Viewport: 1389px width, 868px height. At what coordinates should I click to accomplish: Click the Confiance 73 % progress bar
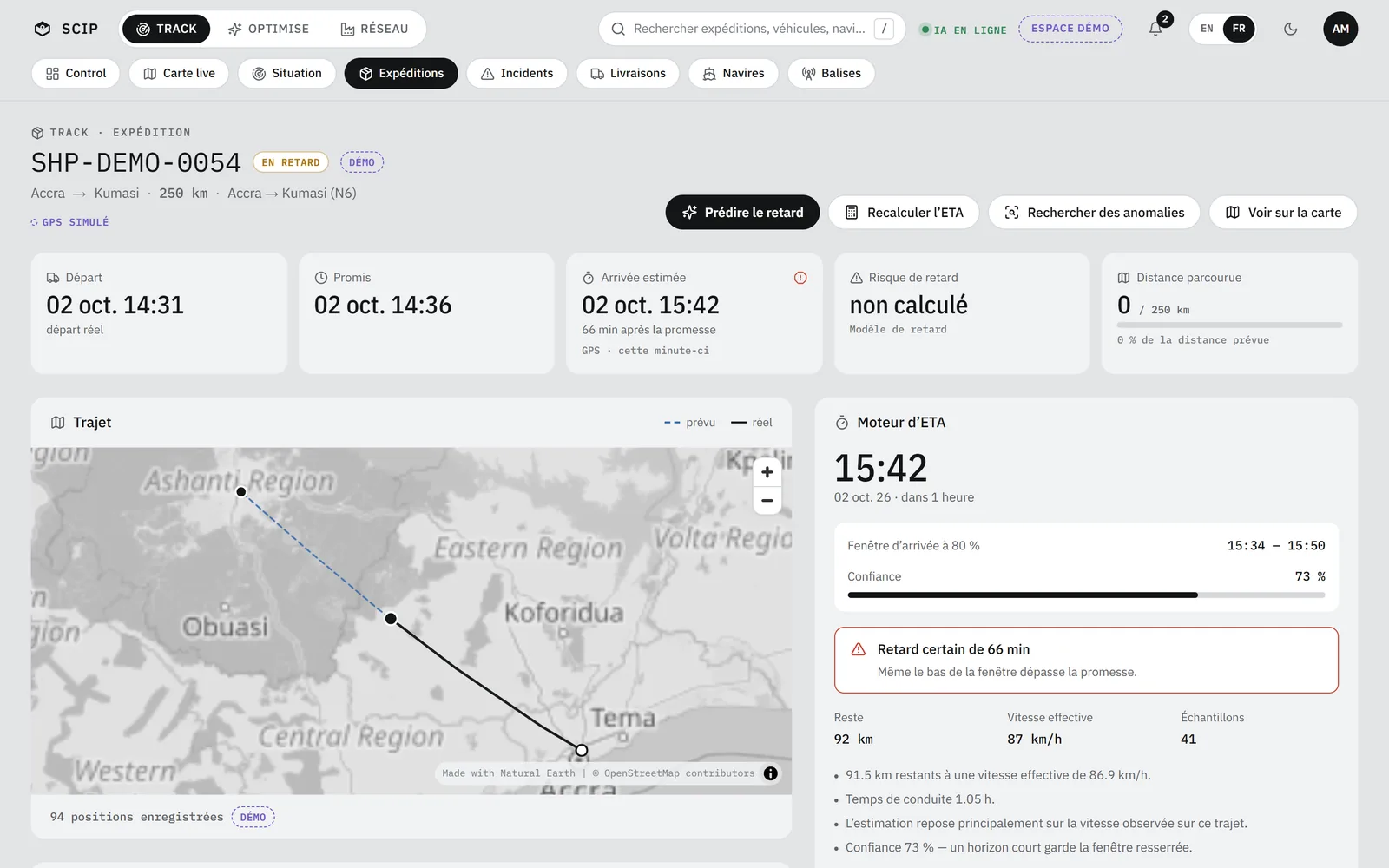pos(1086,595)
